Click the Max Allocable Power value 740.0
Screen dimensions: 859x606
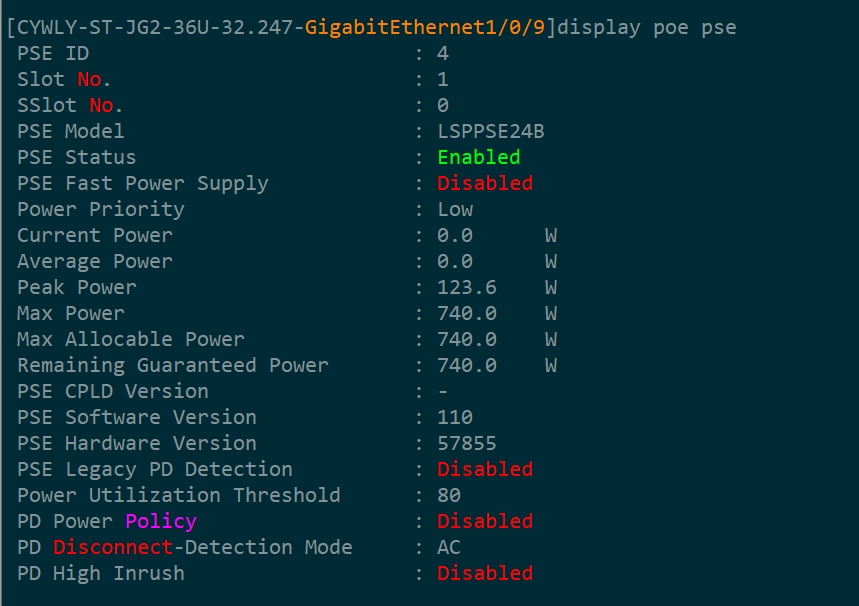point(467,339)
